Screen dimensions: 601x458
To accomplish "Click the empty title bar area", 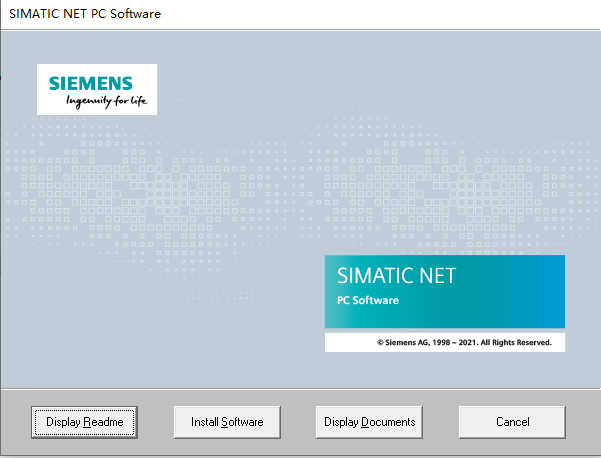I will (x=380, y=14).
